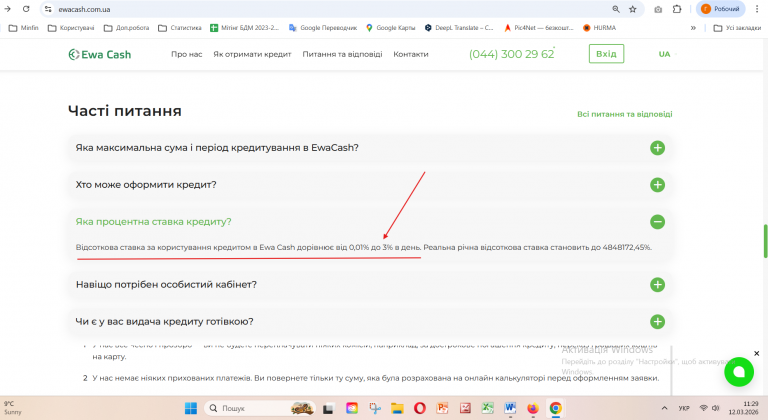The height and width of the screenshot is (420, 768).
Task: Open the Статистика bookmark folder
Action: (179, 28)
